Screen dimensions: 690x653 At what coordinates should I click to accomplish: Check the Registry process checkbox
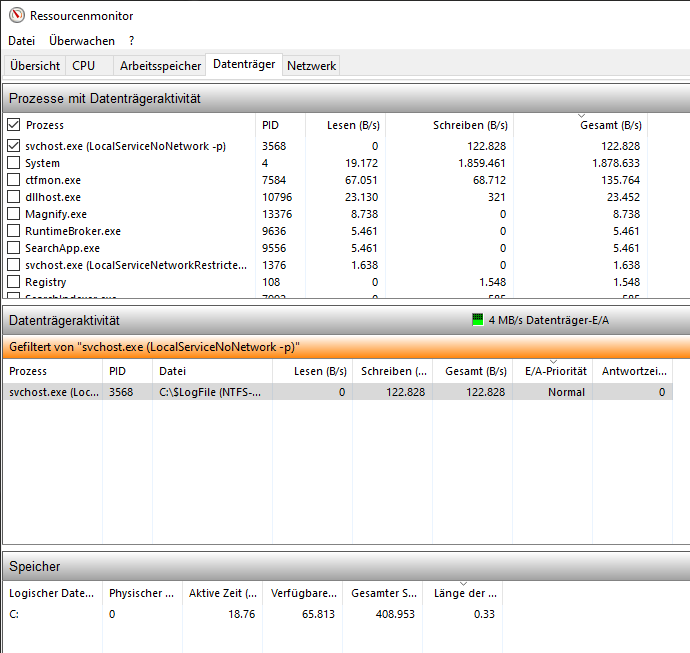pyautogui.click(x=14, y=282)
